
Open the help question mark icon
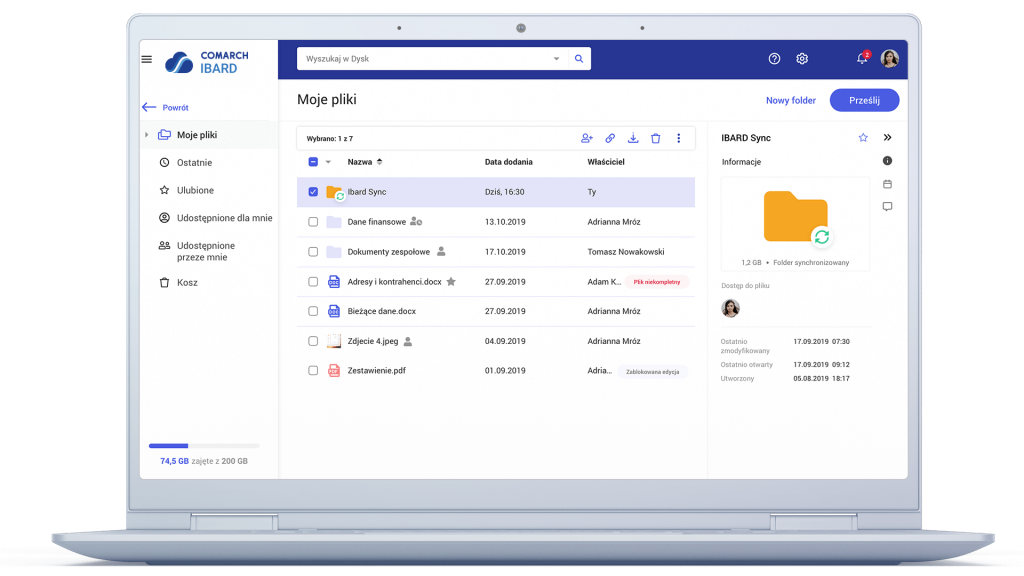click(774, 59)
